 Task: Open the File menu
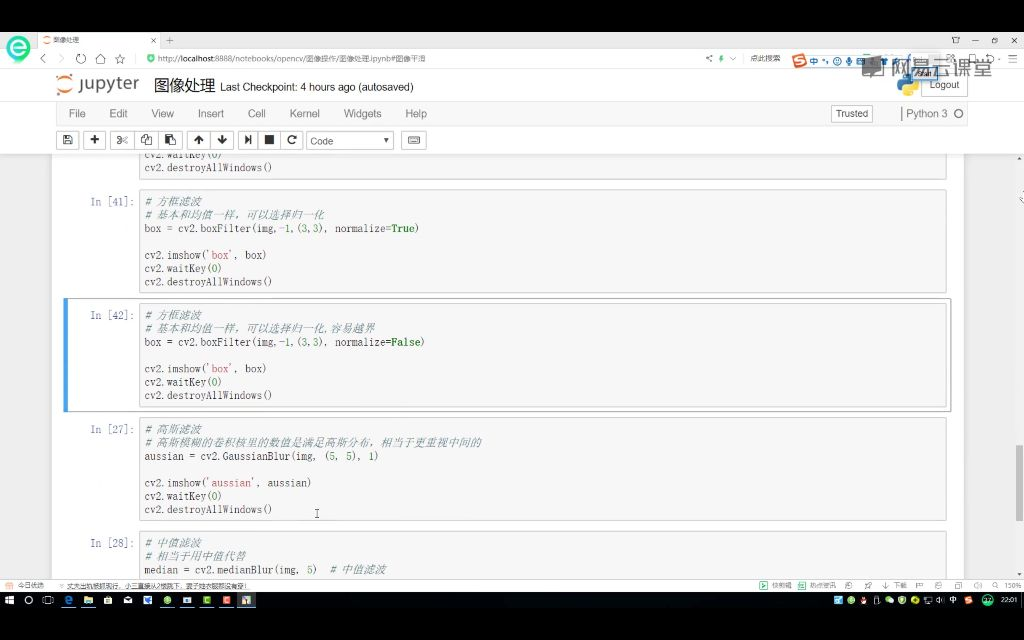click(77, 113)
